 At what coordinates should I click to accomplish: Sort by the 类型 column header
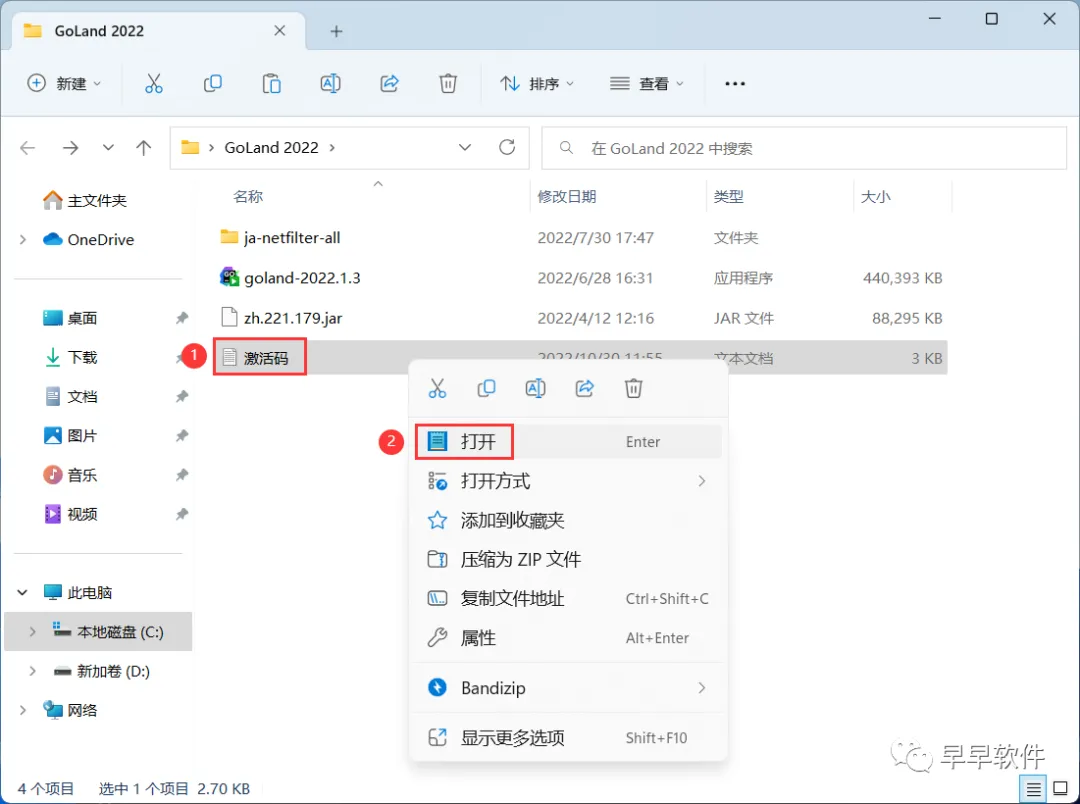728,196
